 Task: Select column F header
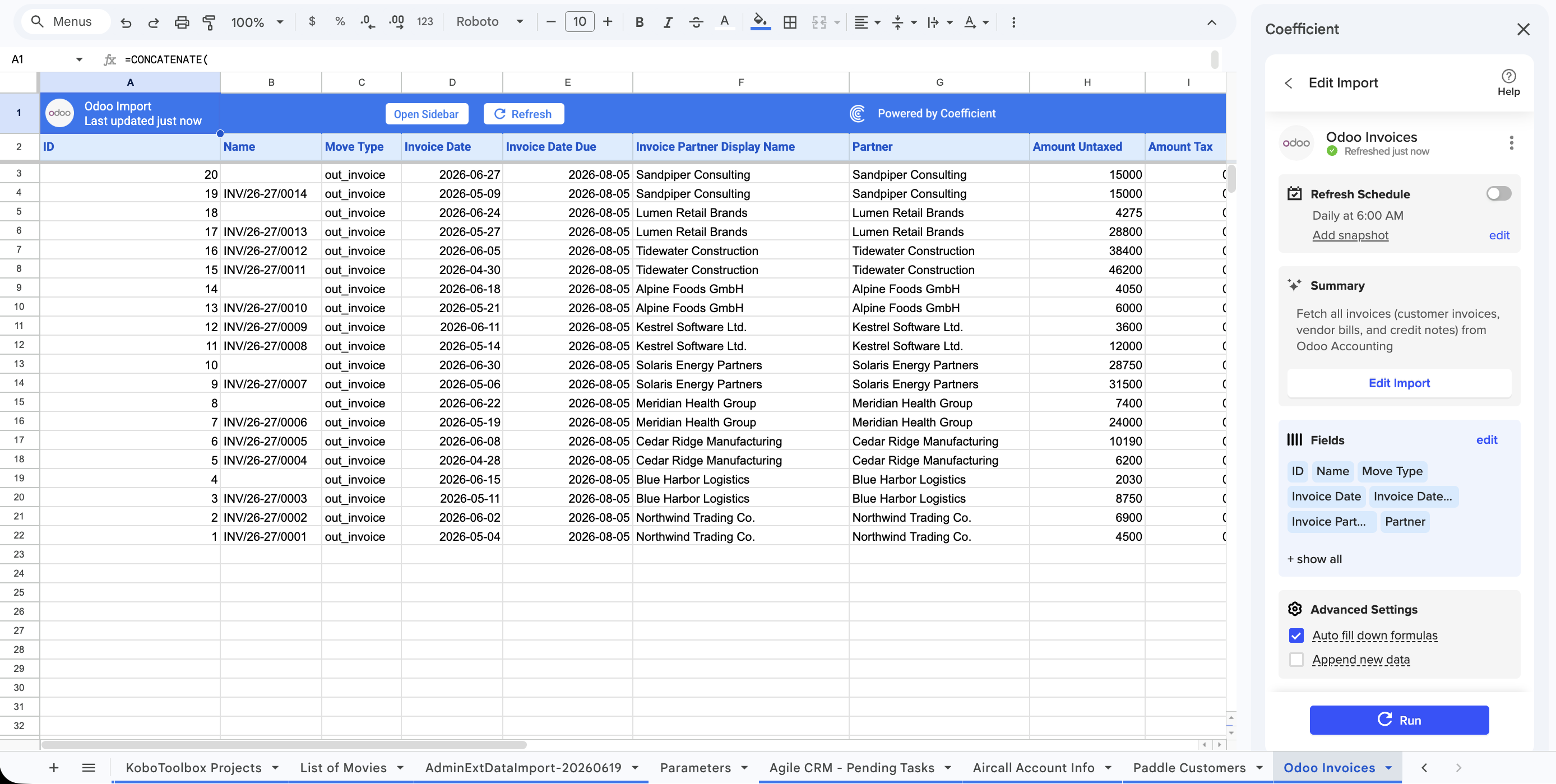point(740,82)
